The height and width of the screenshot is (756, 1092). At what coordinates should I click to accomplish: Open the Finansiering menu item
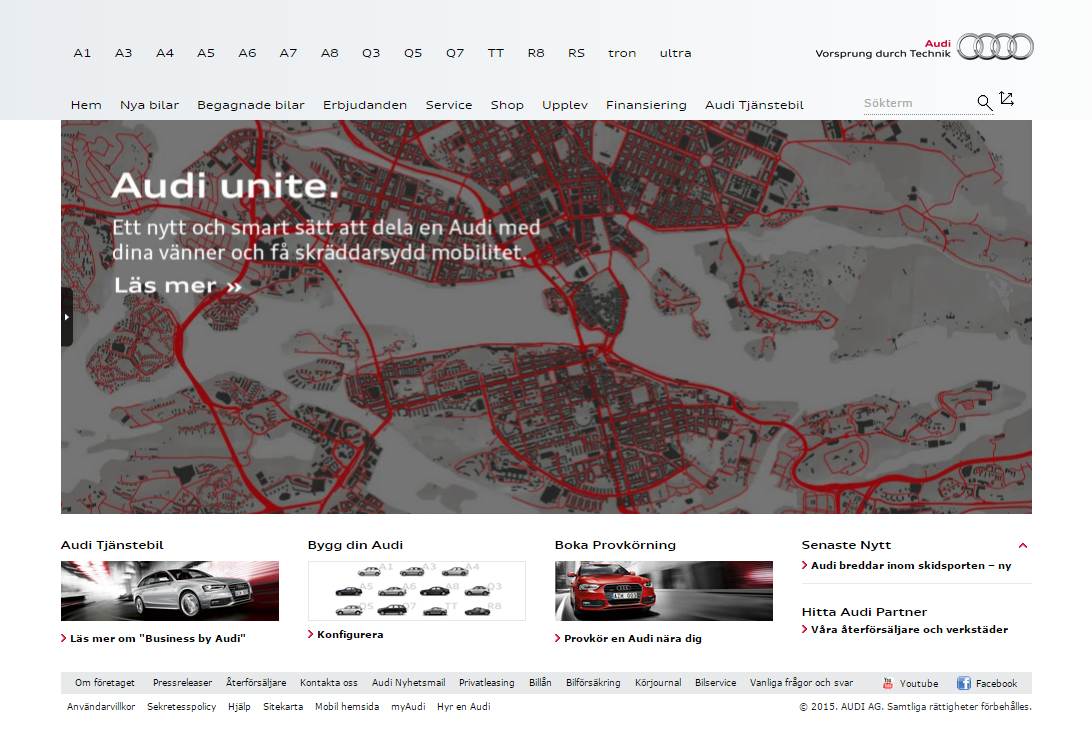[646, 105]
